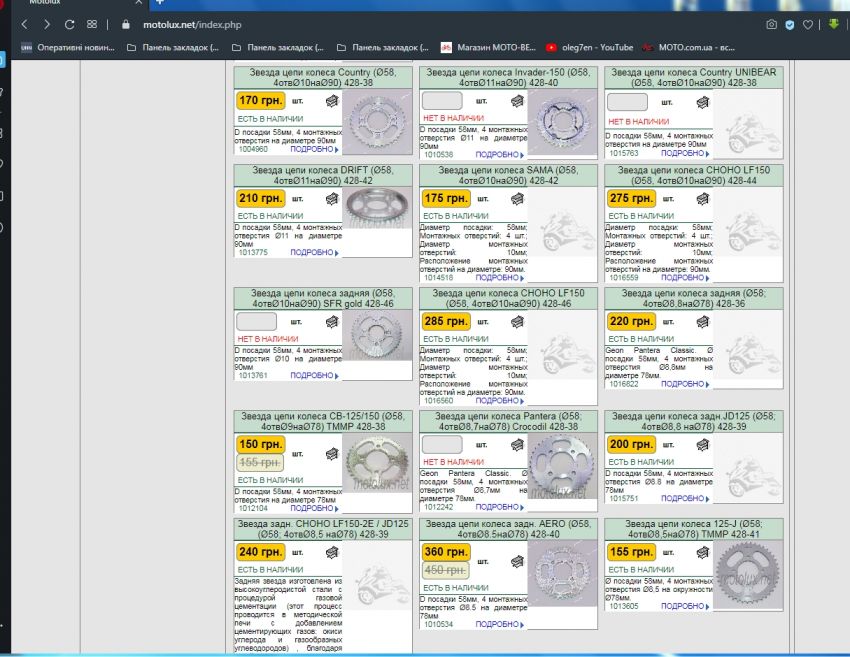This screenshot has width=850, height=657.
Task: Open the green downloads arrow icon
Action: tap(834, 24)
